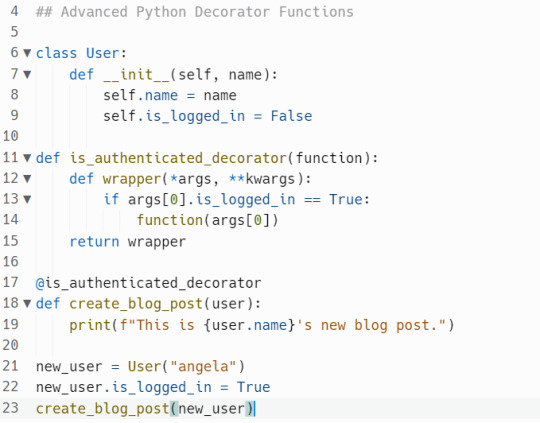This screenshot has width=540, height=423.
Task: Click 'self.name' on line 8
Action: [141, 95]
